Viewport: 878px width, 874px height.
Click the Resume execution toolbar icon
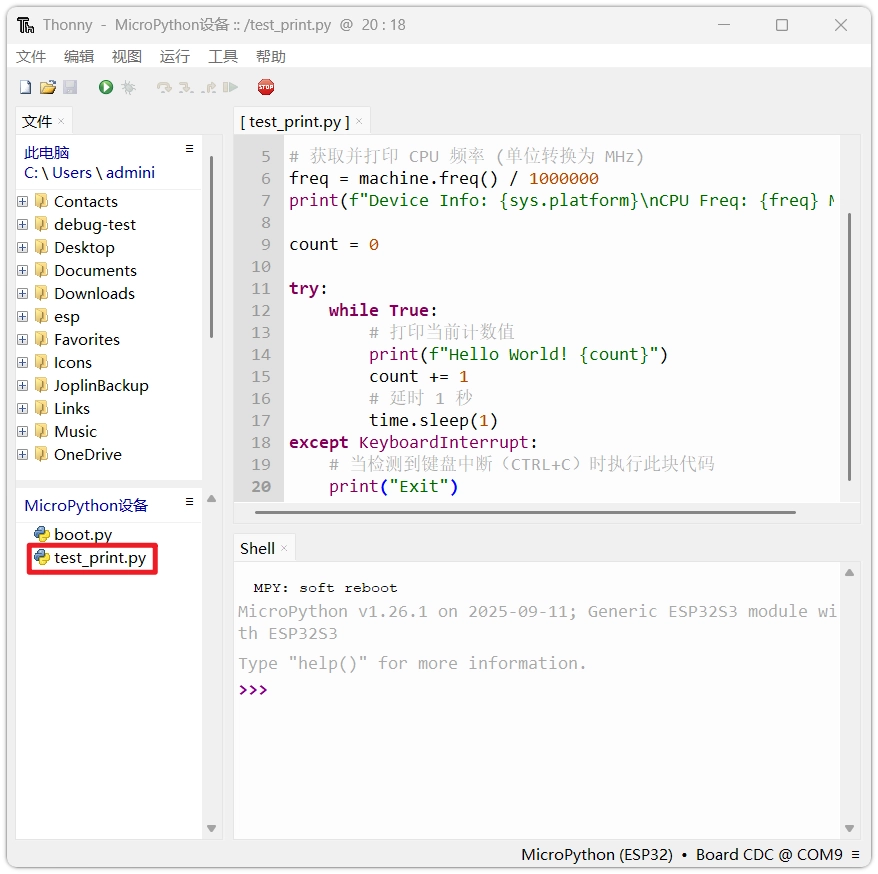(x=230, y=88)
